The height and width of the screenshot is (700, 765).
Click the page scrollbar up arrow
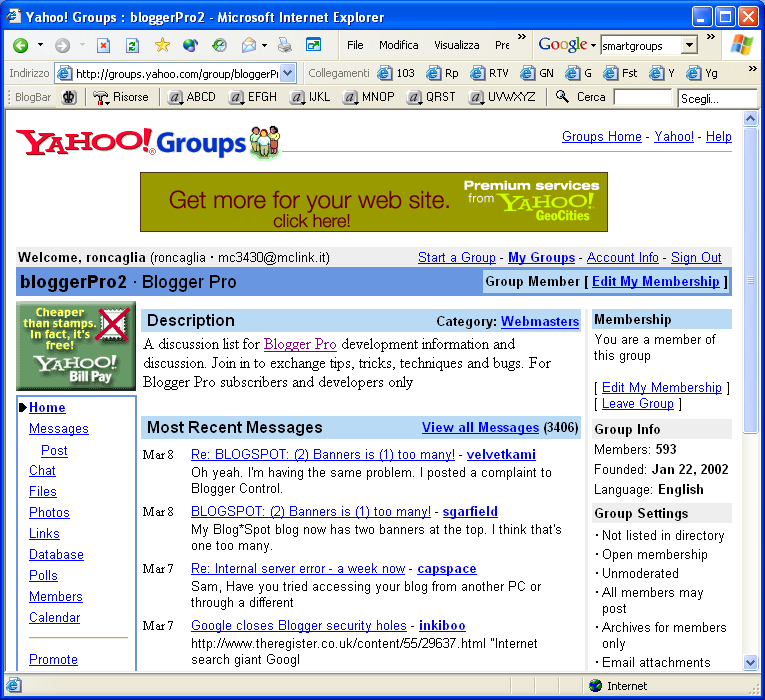pos(750,119)
